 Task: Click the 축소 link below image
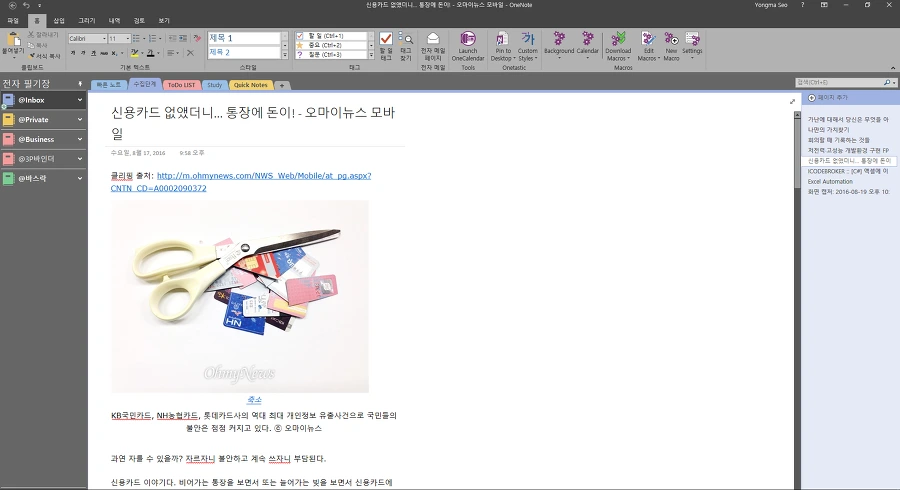254,399
